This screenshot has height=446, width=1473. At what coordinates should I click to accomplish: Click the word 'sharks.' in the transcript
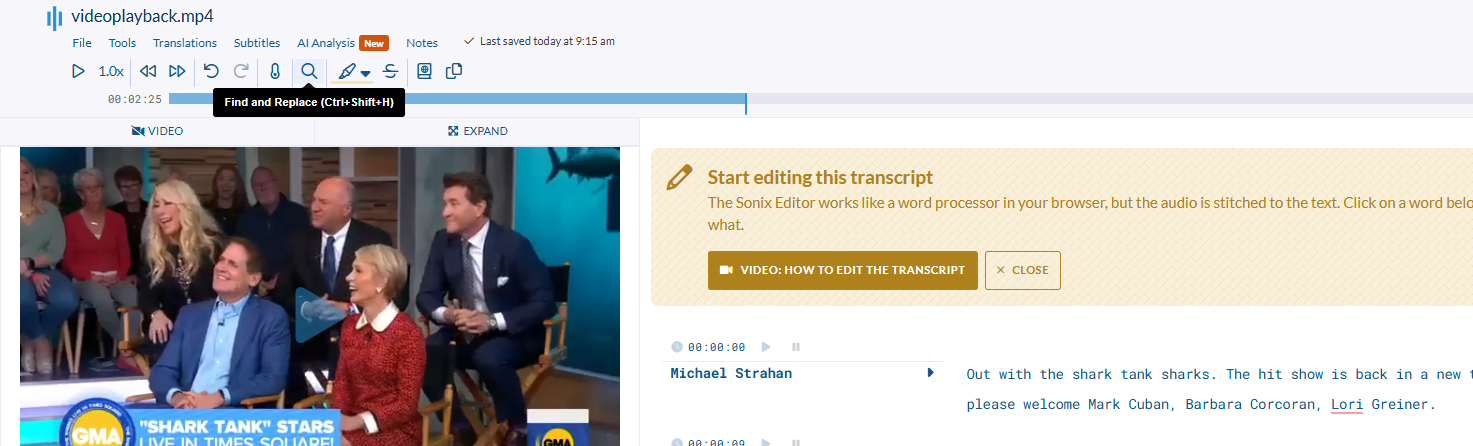[x=1189, y=374]
